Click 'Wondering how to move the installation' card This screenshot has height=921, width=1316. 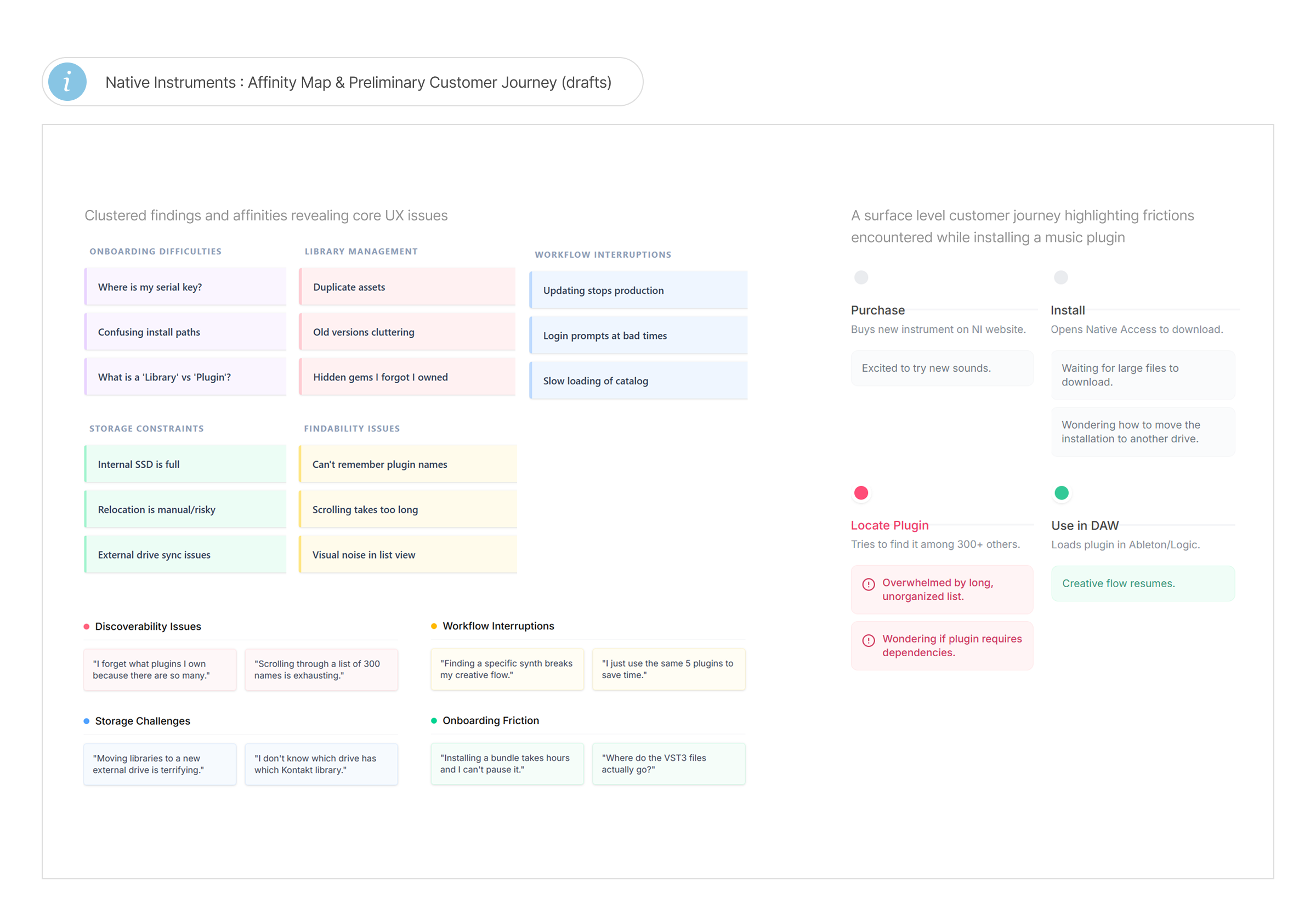coord(1143,431)
